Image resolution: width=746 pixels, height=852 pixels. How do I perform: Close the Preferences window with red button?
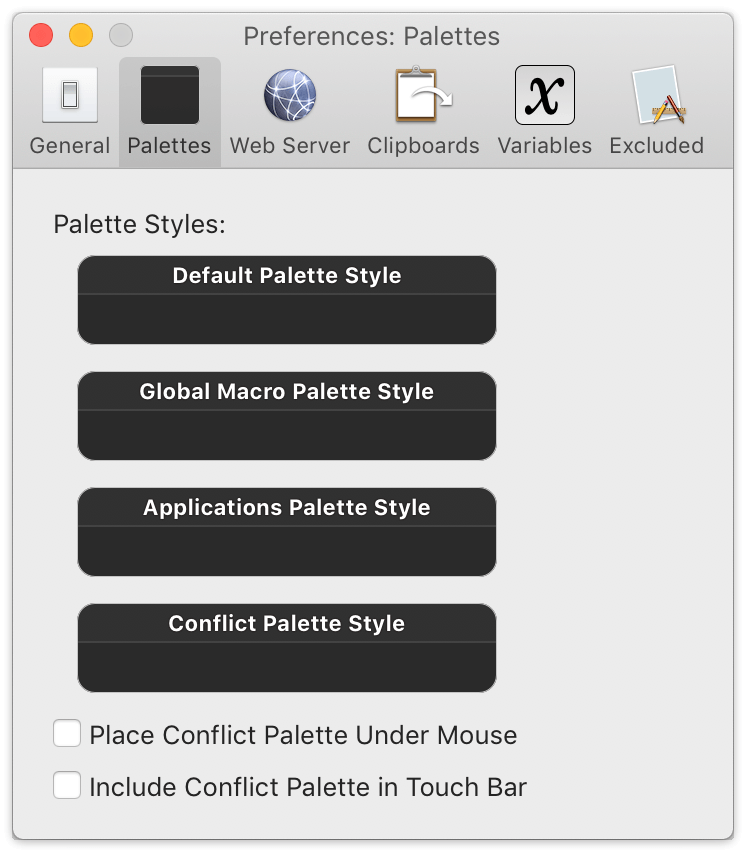pos(41,35)
